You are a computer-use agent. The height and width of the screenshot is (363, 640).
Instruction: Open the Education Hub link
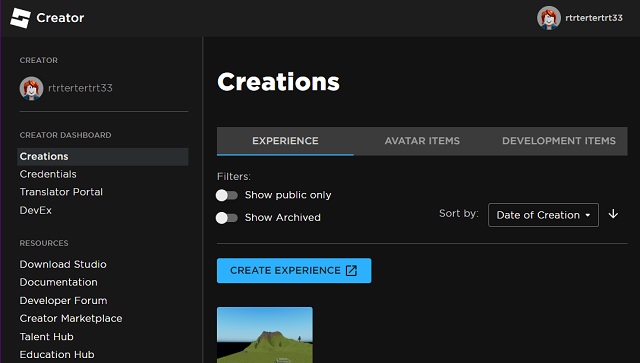pyautogui.click(x=57, y=354)
